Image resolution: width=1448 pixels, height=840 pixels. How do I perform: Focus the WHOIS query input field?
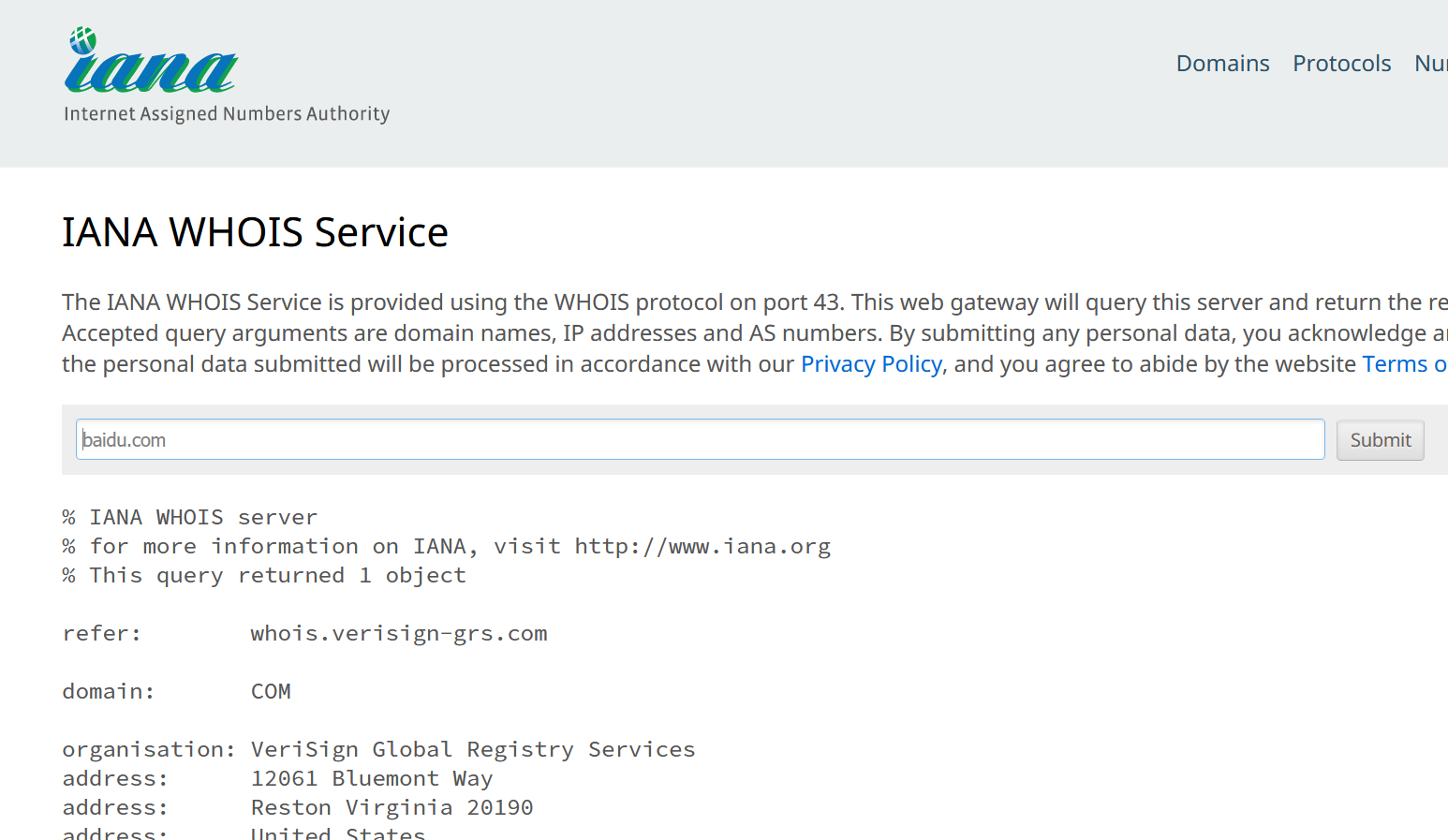point(700,439)
